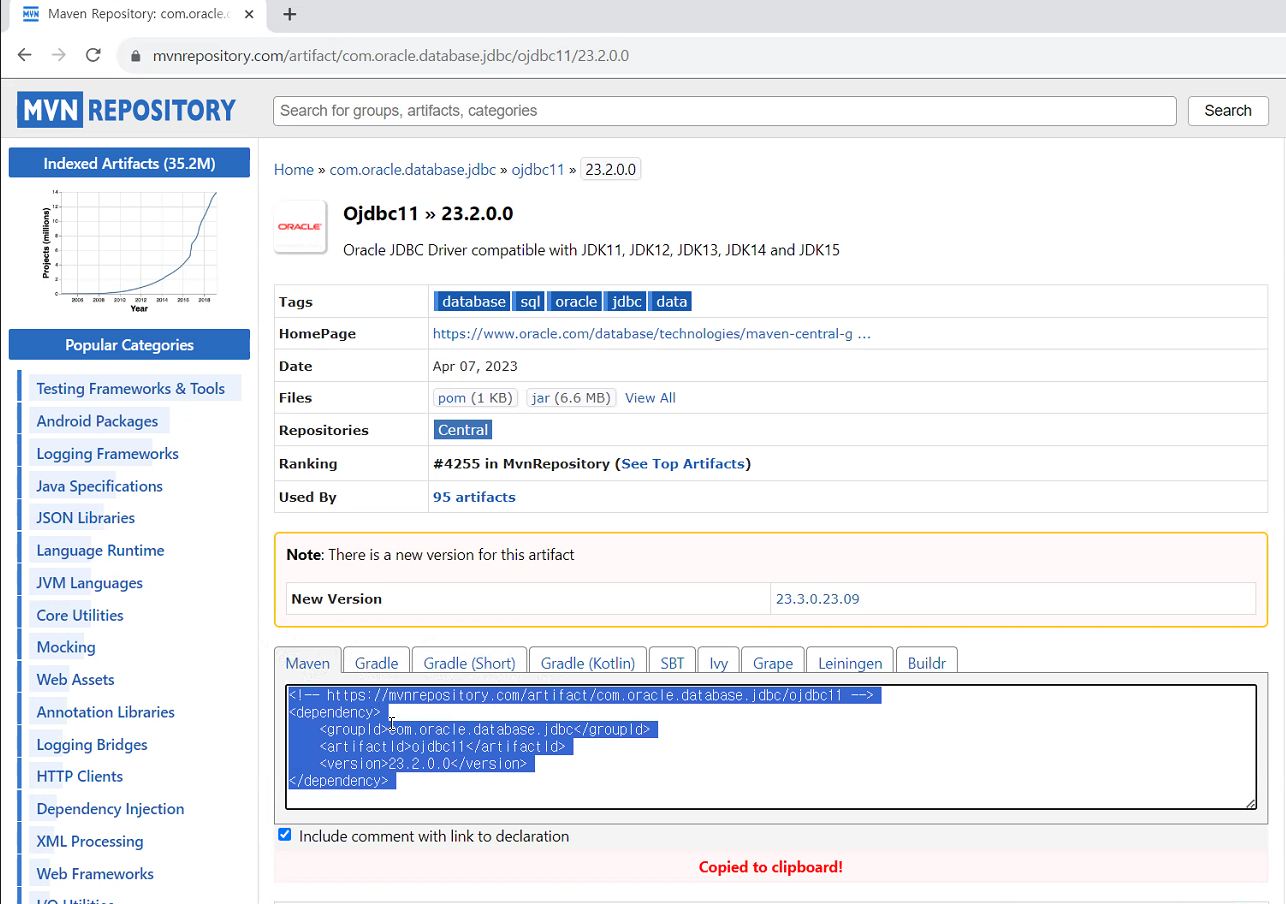The image size is (1286, 904).
Task: Focus the artifact search field
Action: point(725,111)
